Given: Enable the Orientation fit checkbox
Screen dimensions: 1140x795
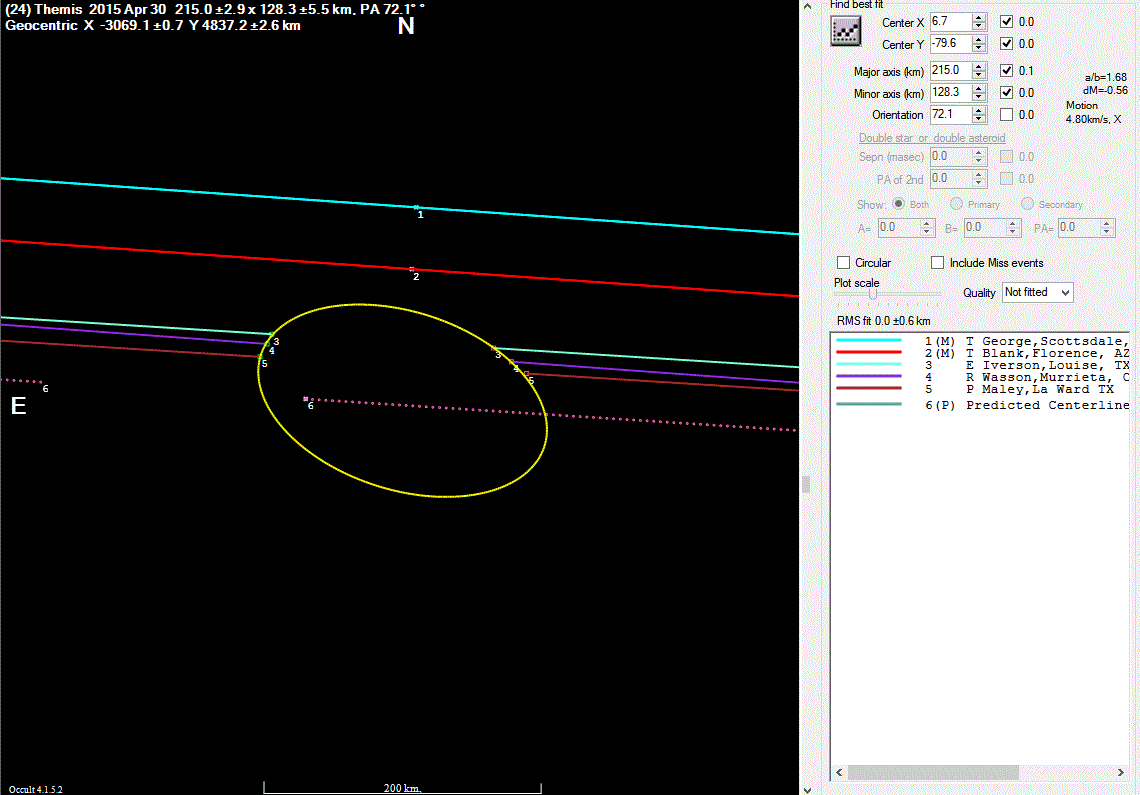Looking at the screenshot, I should (1007, 115).
